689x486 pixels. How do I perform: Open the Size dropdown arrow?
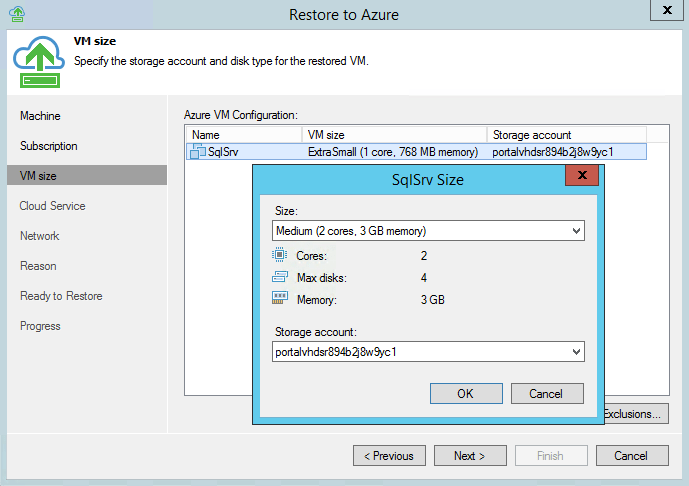(x=576, y=231)
